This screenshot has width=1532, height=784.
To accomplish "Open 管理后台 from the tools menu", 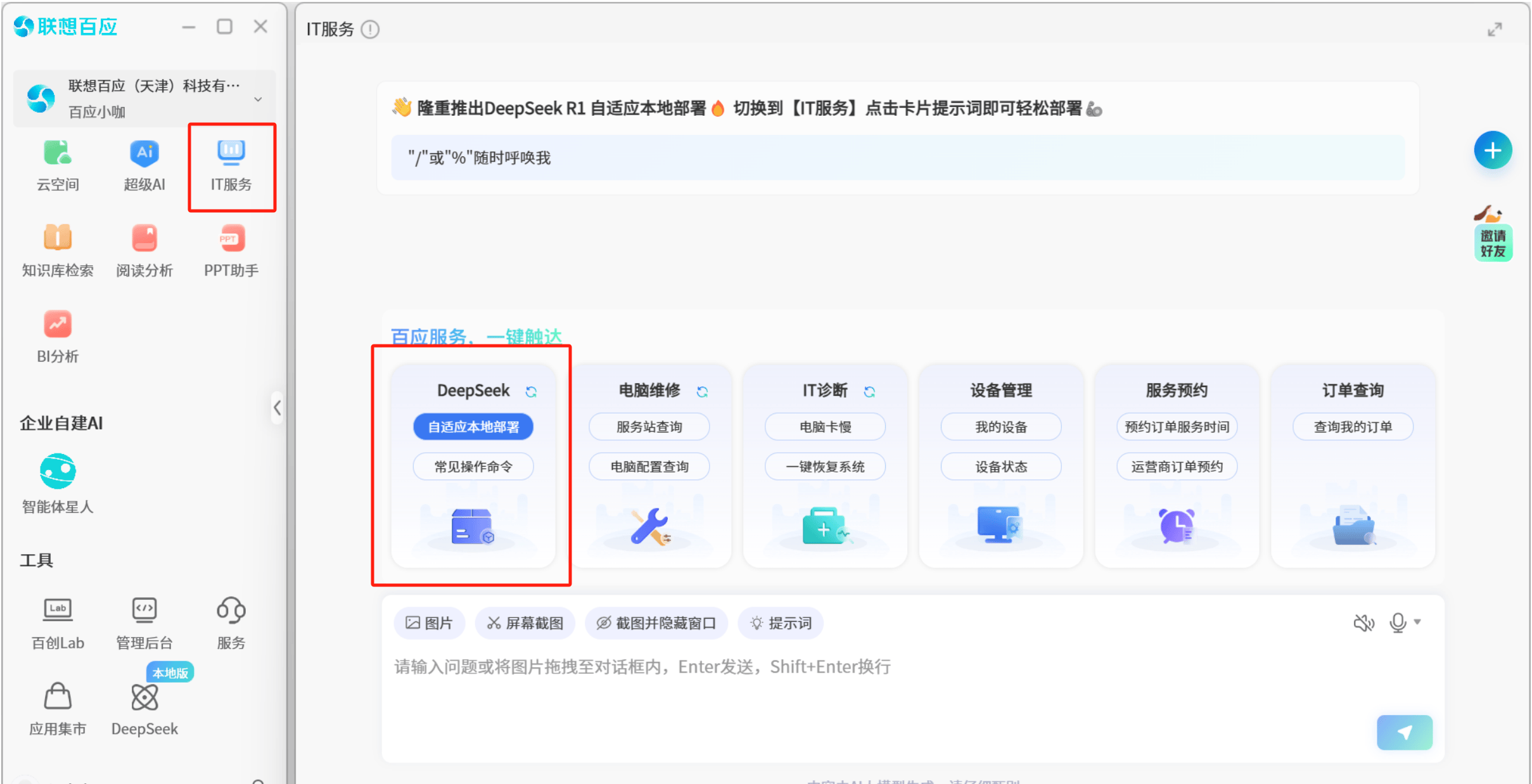I will (x=144, y=624).
